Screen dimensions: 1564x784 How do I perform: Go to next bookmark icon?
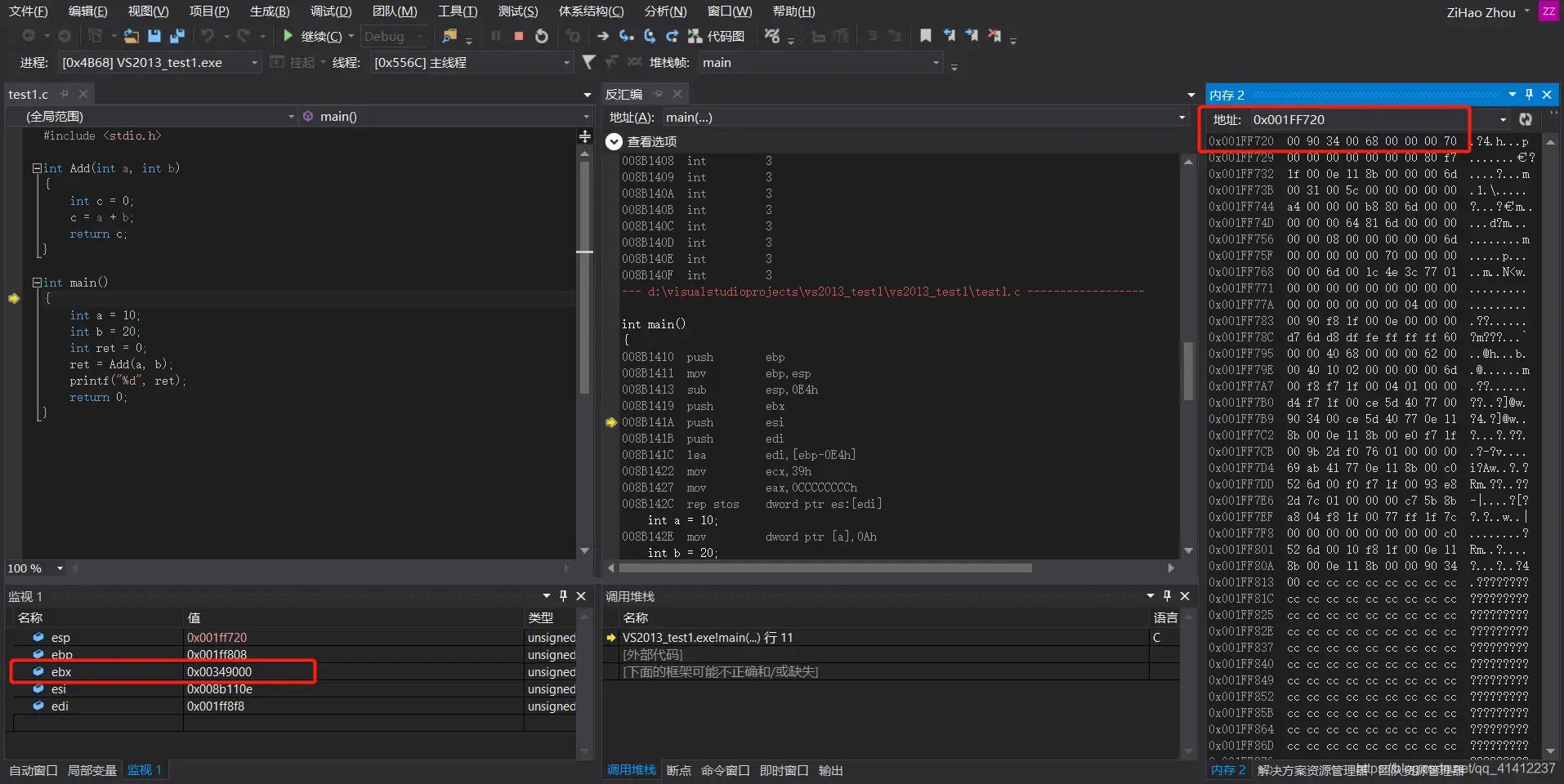pyautogui.click(x=972, y=35)
